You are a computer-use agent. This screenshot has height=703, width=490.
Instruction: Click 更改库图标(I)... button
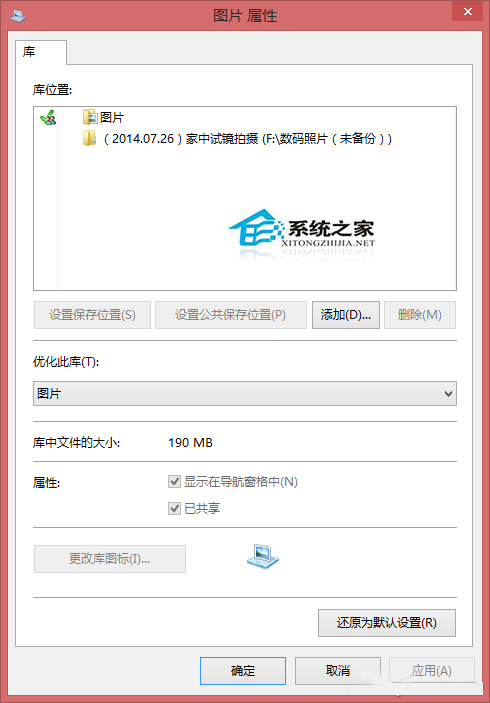110,559
